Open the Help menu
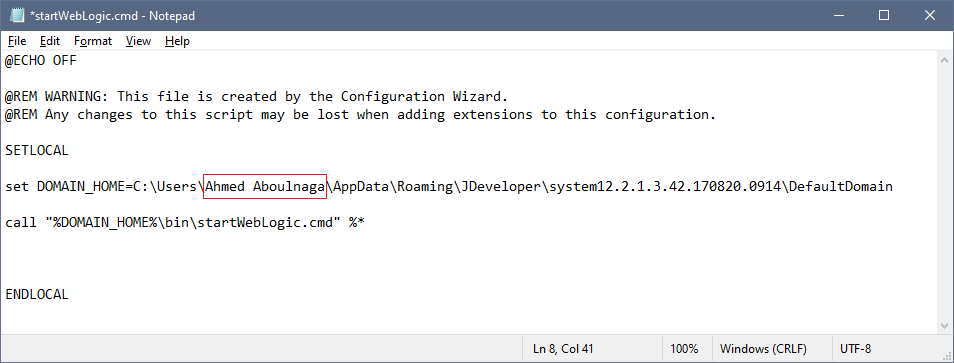954x363 pixels. pos(177,41)
